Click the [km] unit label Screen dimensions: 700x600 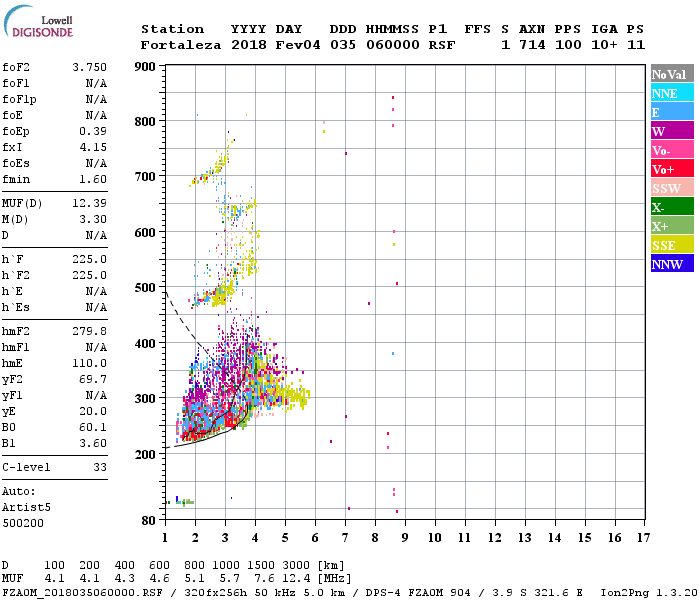pyautogui.click(x=330, y=566)
